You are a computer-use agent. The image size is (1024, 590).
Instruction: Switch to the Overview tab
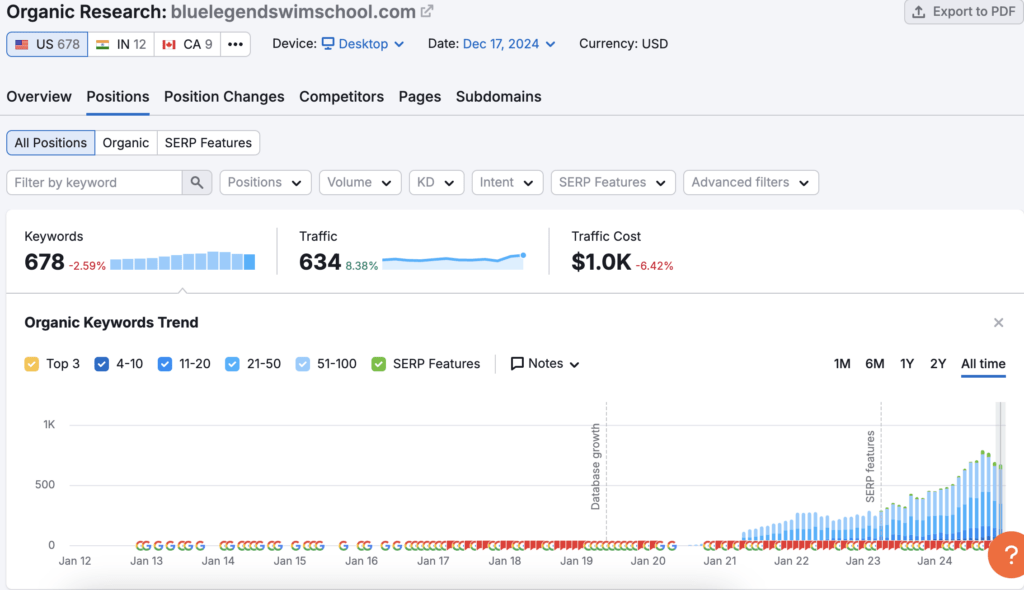[39, 97]
